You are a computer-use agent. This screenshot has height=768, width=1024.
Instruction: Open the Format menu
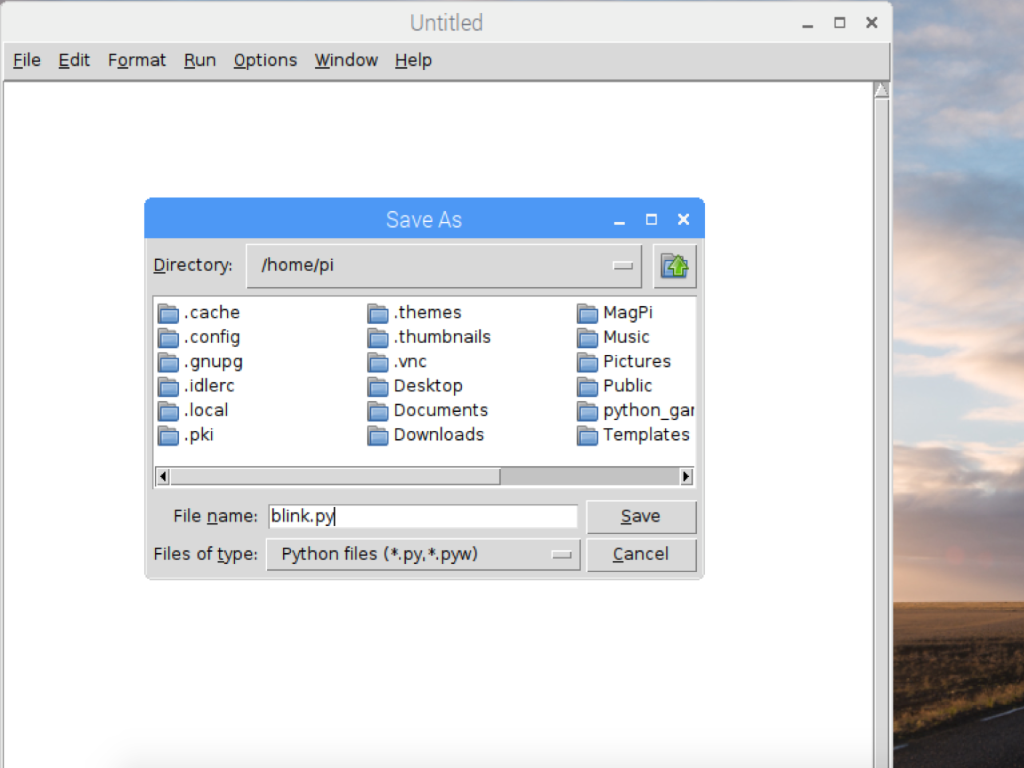(x=137, y=61)
